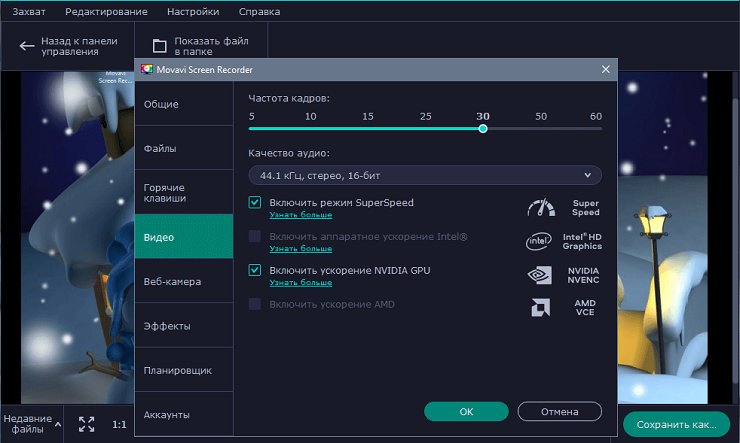Uncheck the NVIDIA GPU acceleration checkbox

pos(255,270)
